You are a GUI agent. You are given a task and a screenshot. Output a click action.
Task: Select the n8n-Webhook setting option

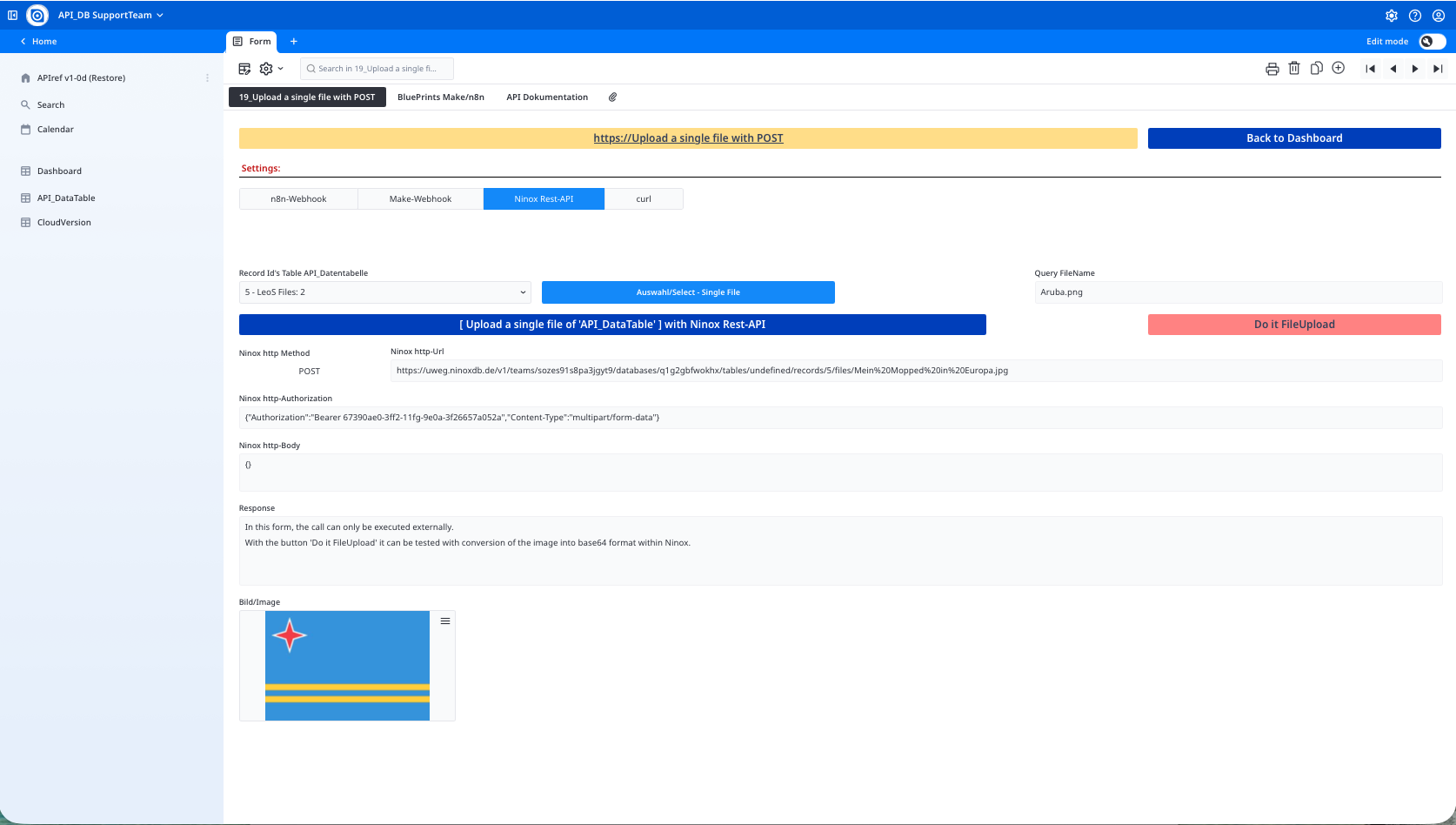pyautogui.click(x=298, y=199)
